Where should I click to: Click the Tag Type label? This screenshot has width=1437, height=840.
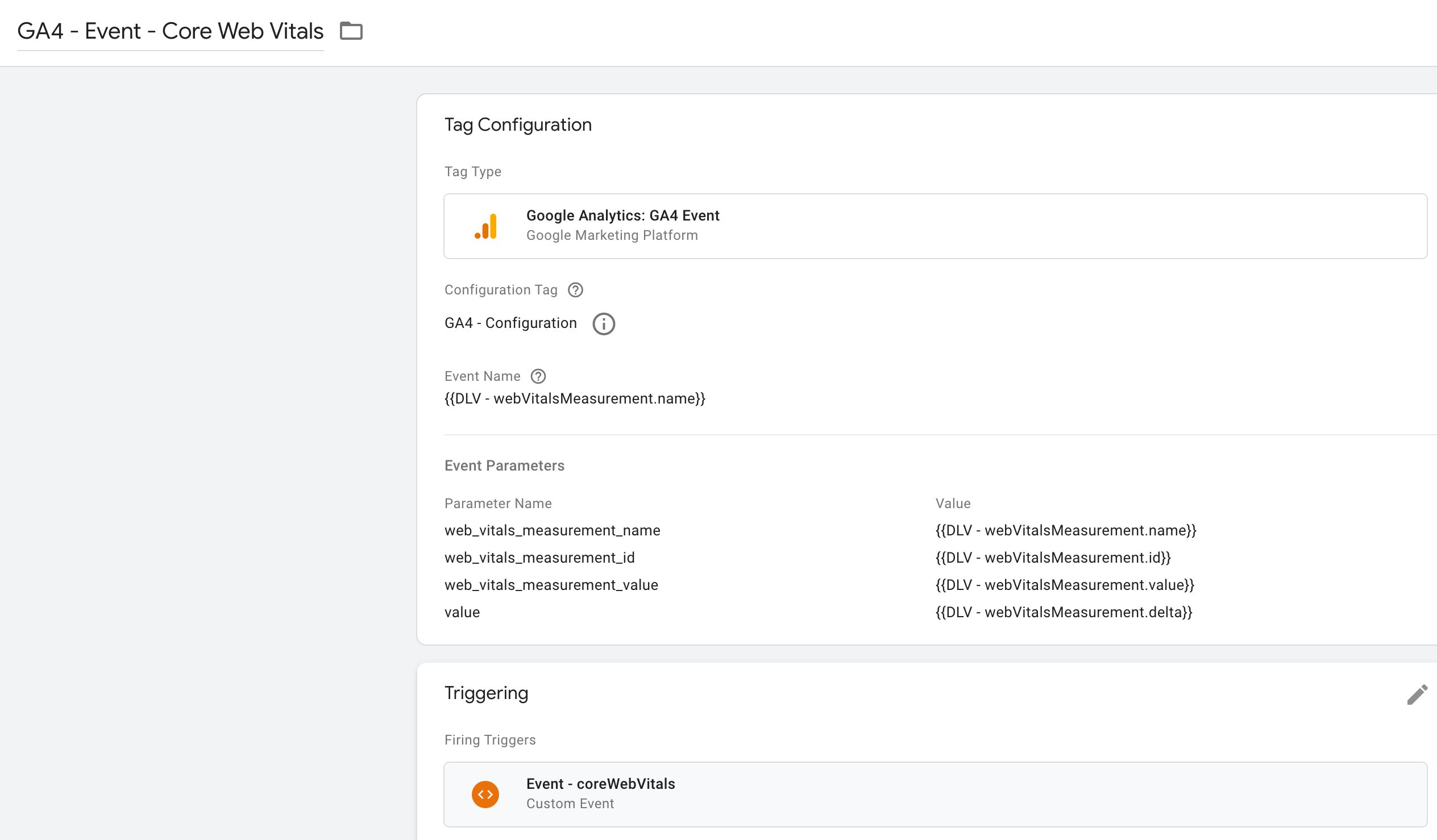(x=473, y=172)
